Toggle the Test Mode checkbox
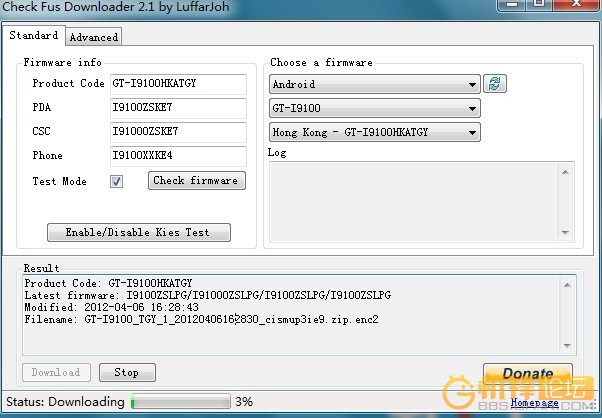Image resolution: width=602 pixels, height=418 pixels. 117,181
